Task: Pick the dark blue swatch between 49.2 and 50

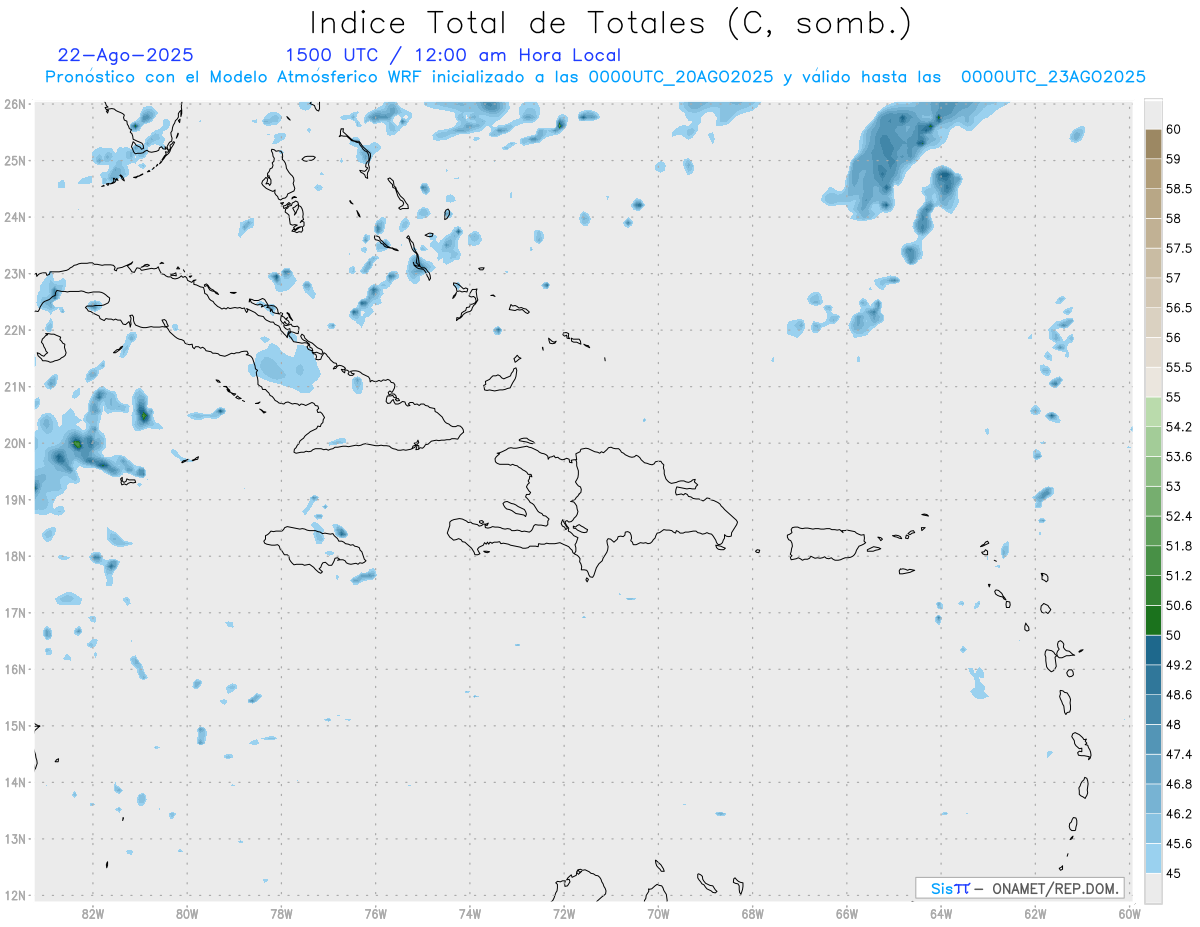Action: pyautogui.click(x=1153, y=650)
